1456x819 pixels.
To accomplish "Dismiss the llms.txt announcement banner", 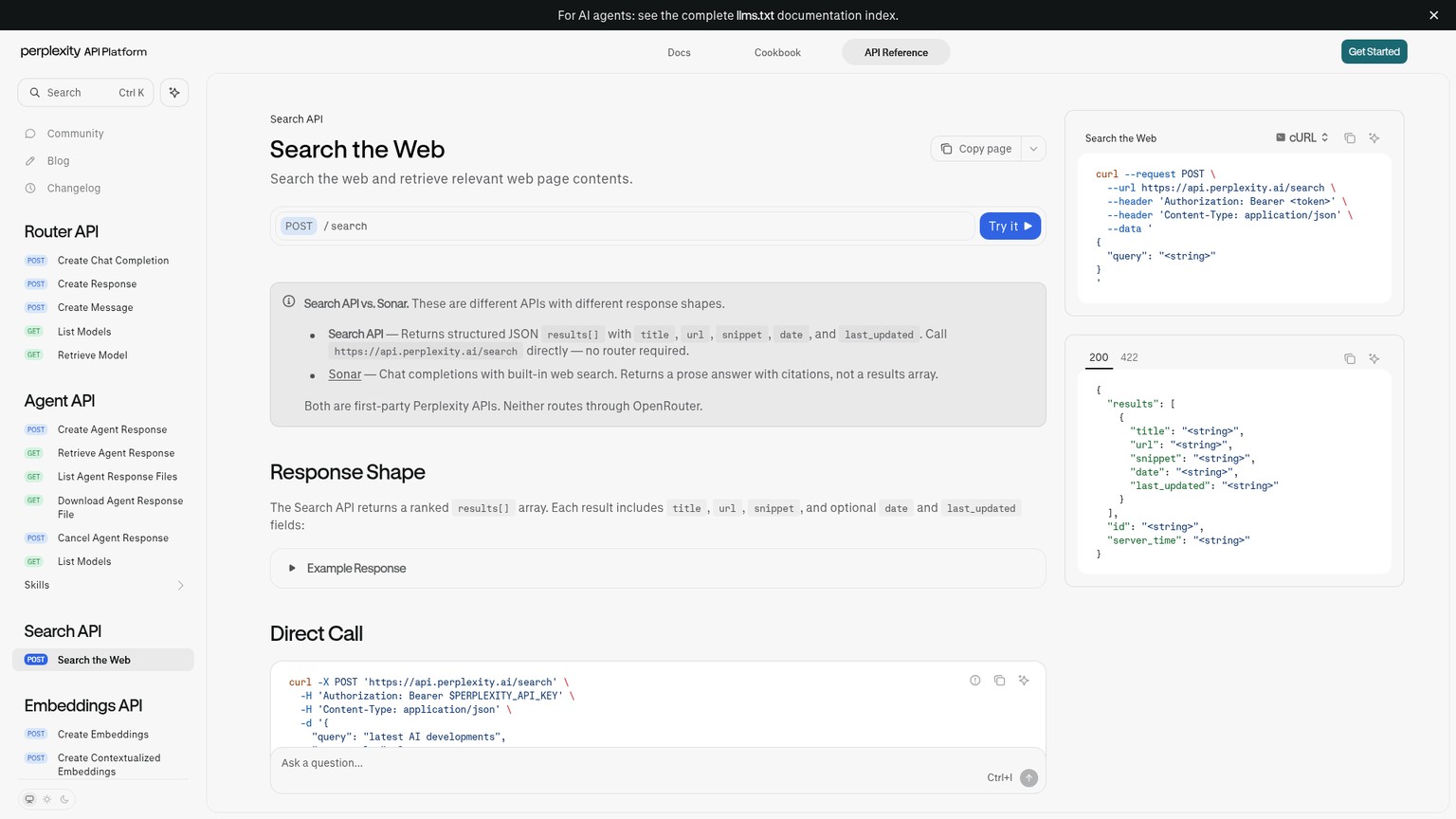I will (x=1433, y=15).
